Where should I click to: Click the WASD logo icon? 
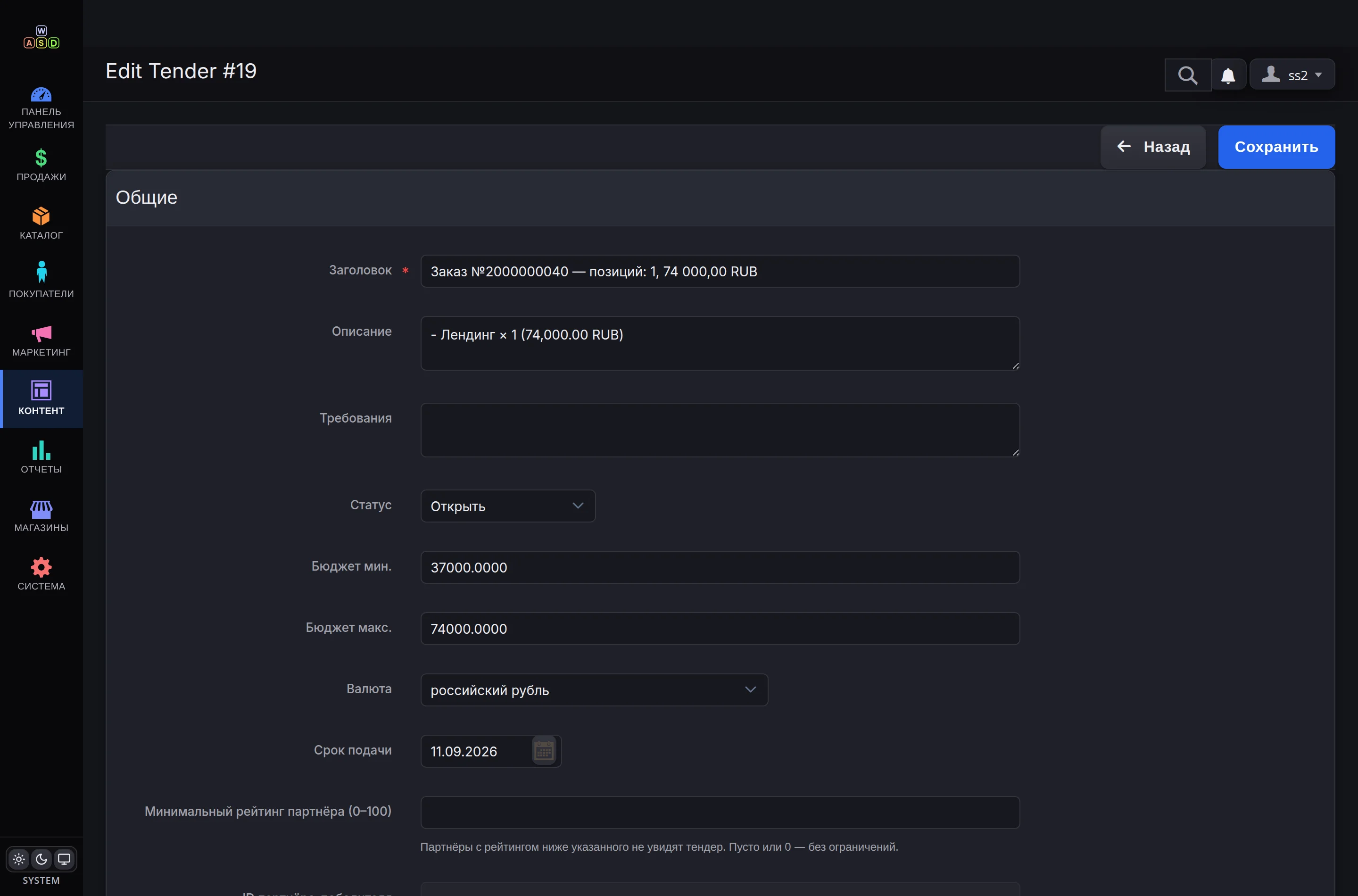pyautogui.click(x=41, y=37)
